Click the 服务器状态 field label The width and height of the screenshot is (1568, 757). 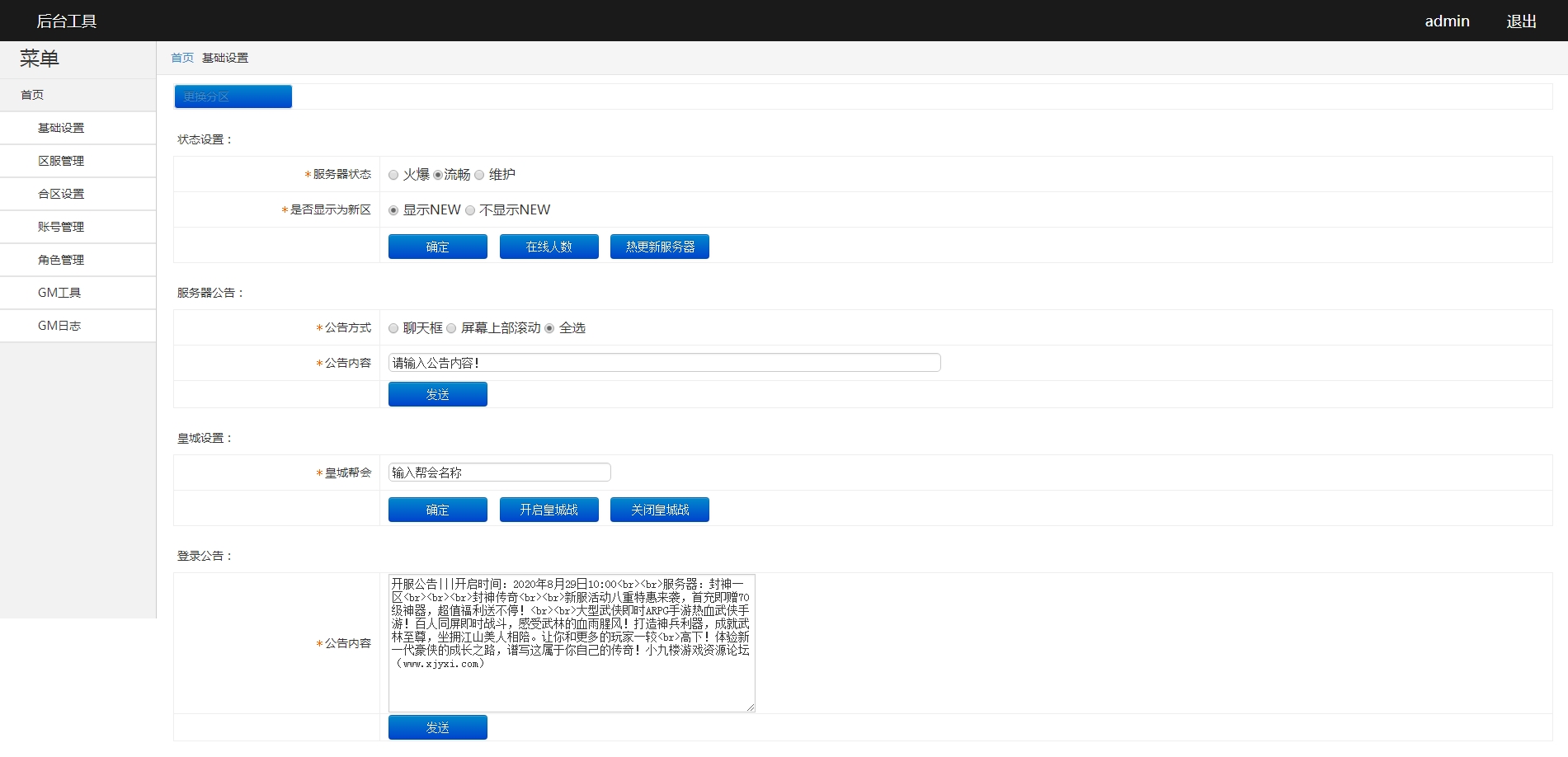pyautogui.click(x=341, y=174)
